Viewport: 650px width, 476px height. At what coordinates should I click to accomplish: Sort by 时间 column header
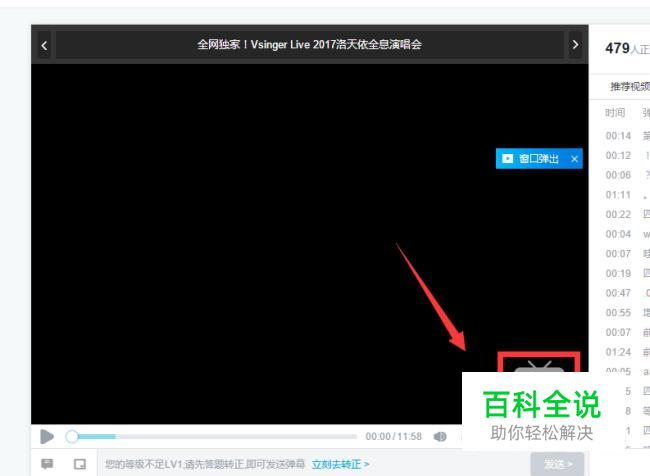615,113
